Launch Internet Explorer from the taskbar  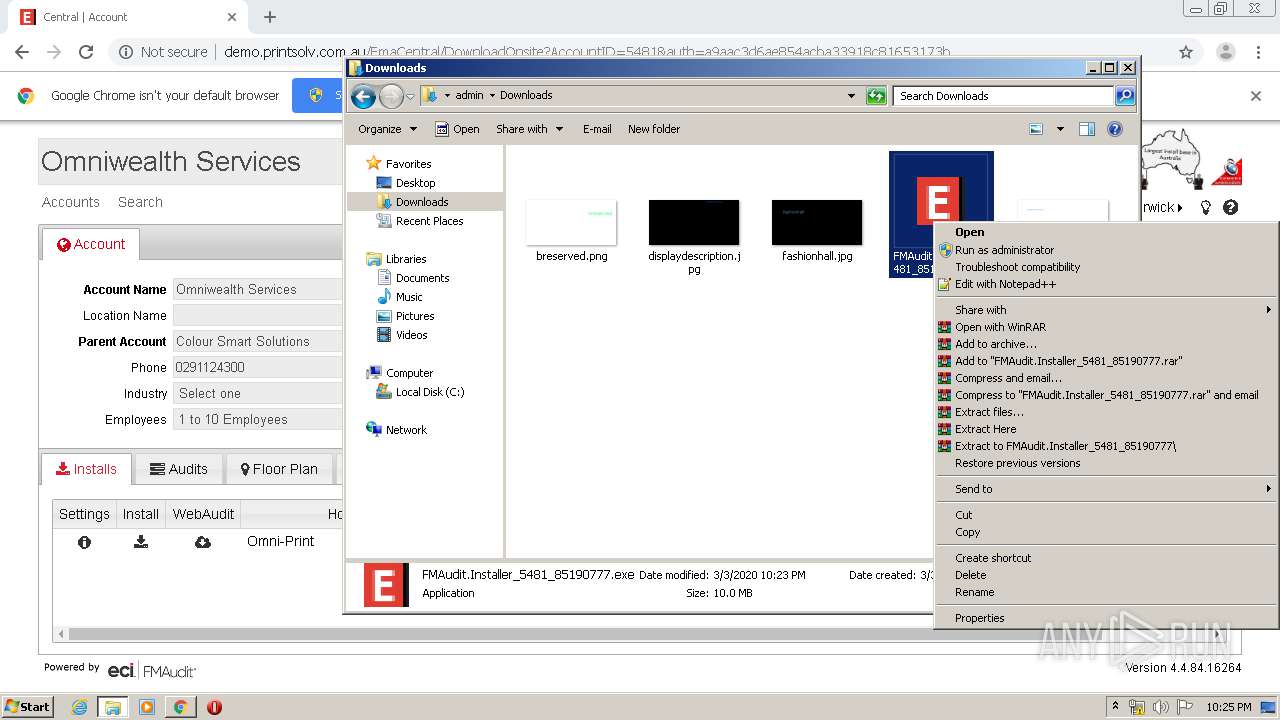(79, 707)
